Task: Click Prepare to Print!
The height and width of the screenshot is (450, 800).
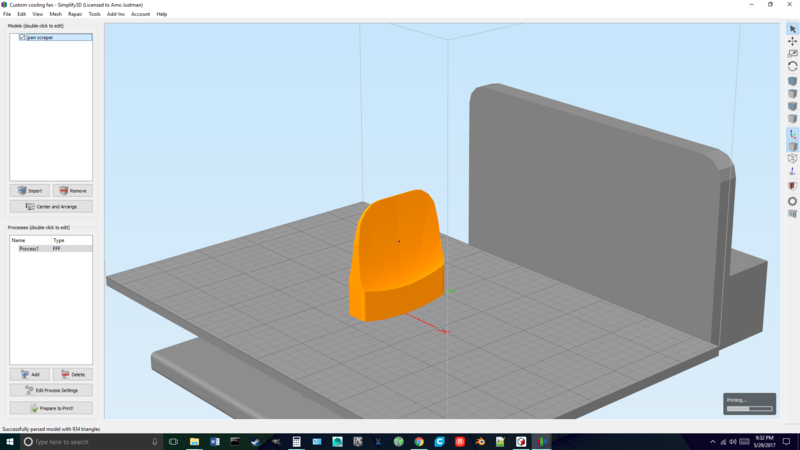Action: tap(51, 408)
